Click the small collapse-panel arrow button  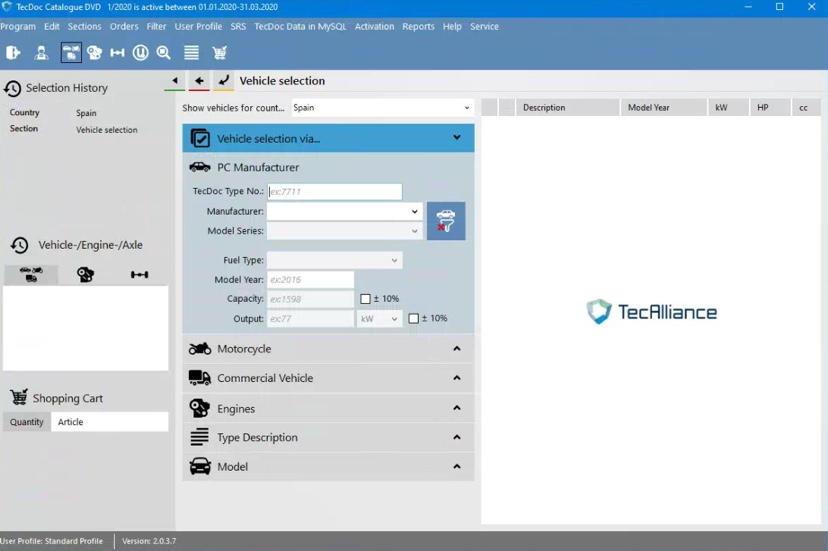pos(175,81)
